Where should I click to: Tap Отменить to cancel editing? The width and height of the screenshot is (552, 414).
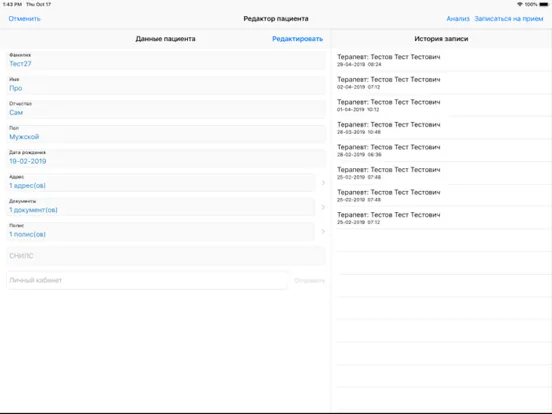(24, 19)
